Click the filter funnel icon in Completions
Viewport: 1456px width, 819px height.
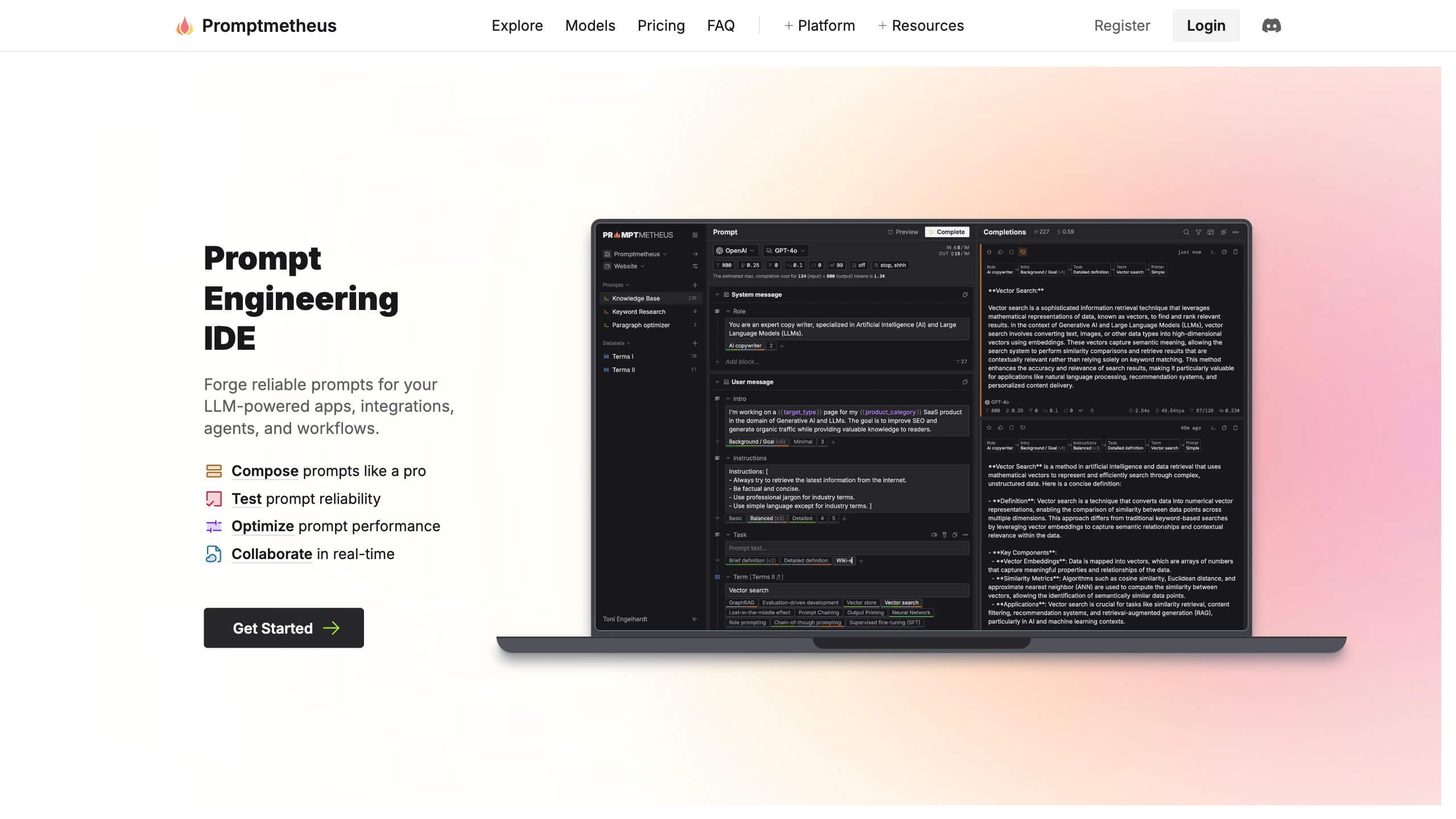[x=1198, y=232]
